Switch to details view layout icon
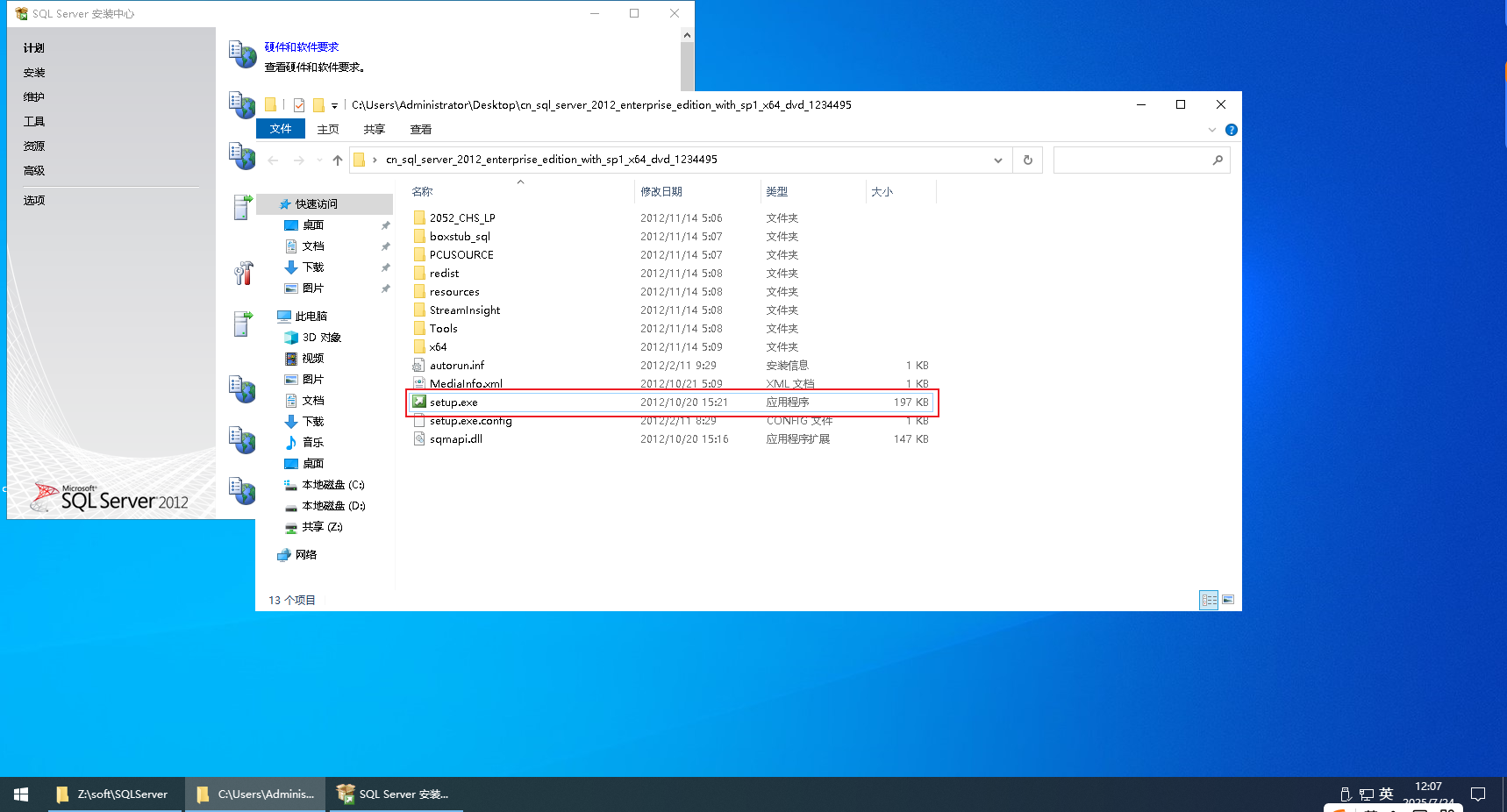Viewport: 1507px width, 812px height. [x=1209, y=600]
